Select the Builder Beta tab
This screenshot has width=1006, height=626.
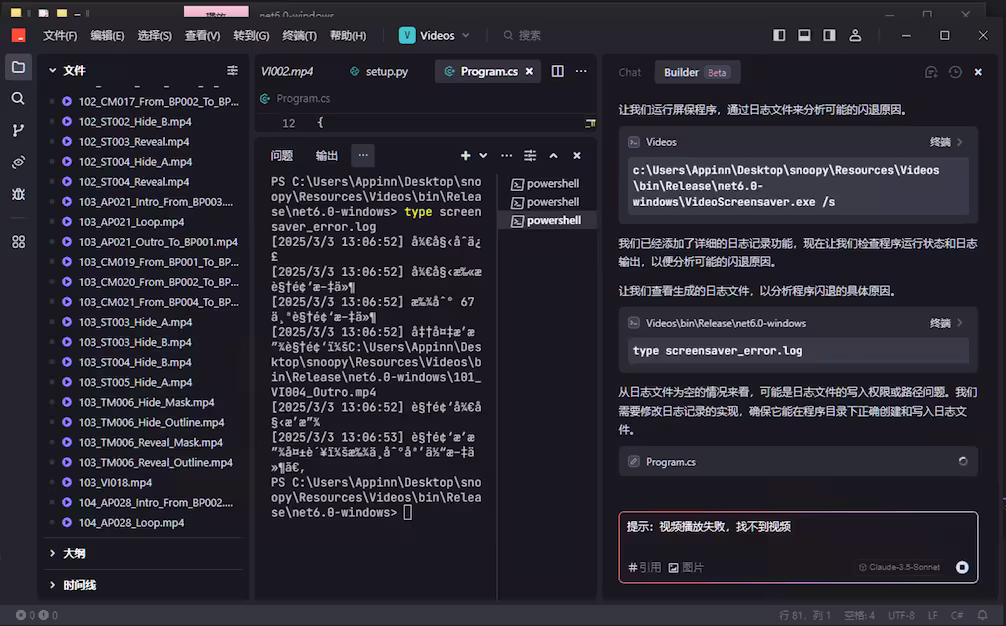697,72
